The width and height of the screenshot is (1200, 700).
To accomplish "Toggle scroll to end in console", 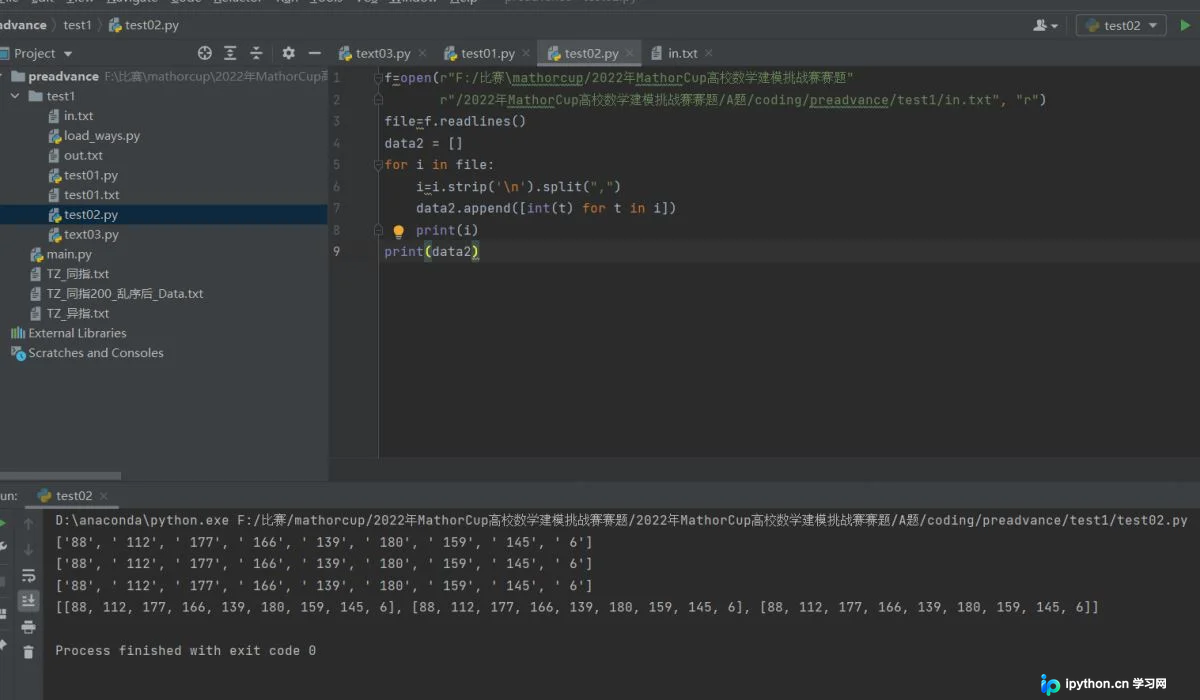I will pos(29,600).
